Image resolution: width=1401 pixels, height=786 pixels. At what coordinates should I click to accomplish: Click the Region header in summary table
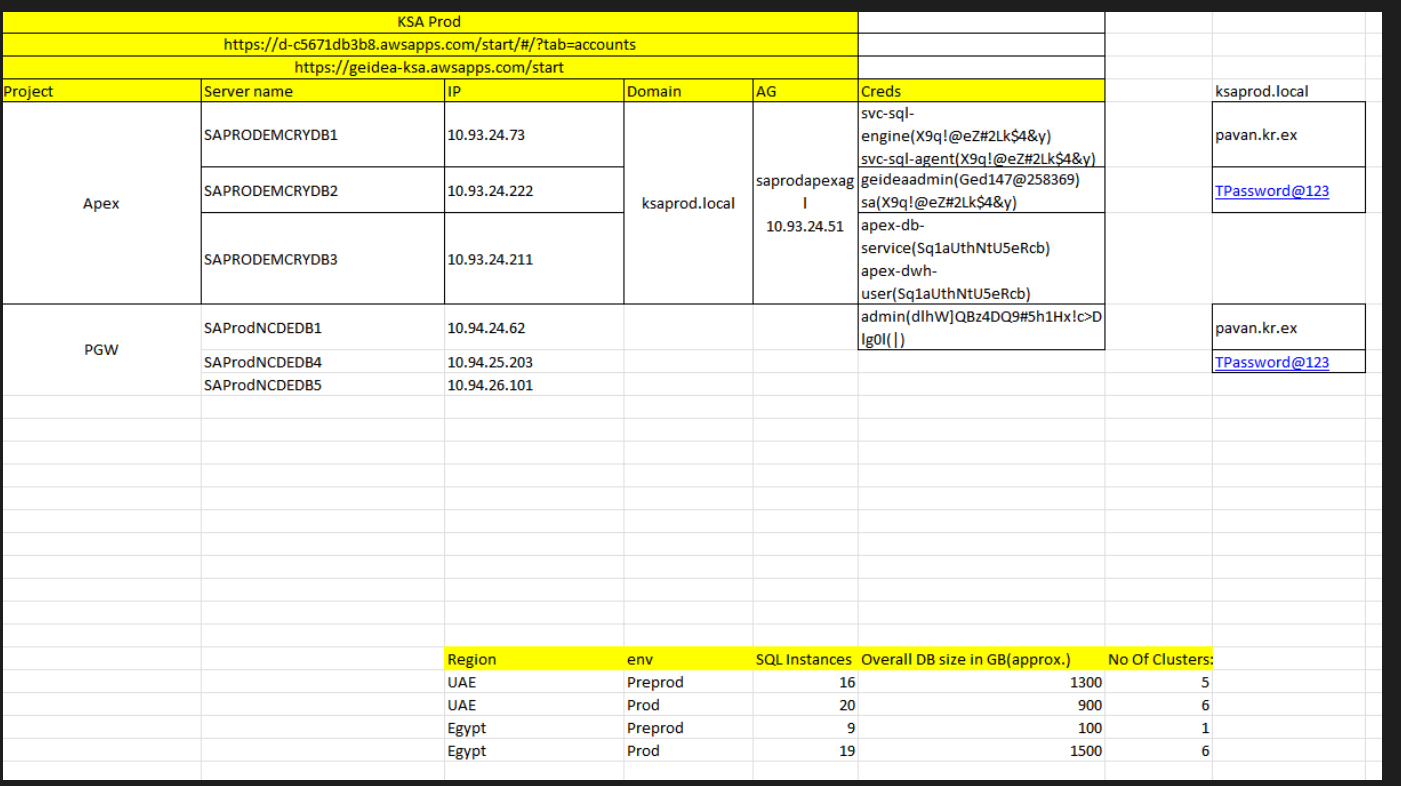472,659
